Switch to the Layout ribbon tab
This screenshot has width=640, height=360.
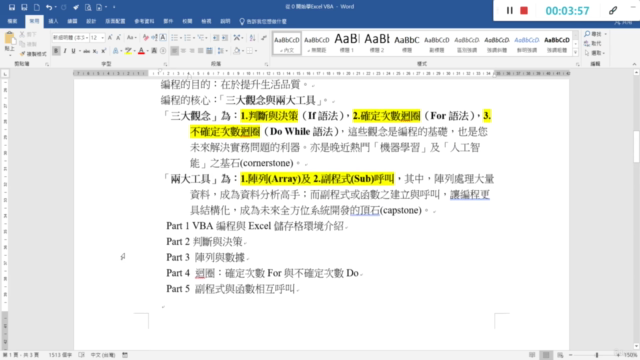[115, 21]
